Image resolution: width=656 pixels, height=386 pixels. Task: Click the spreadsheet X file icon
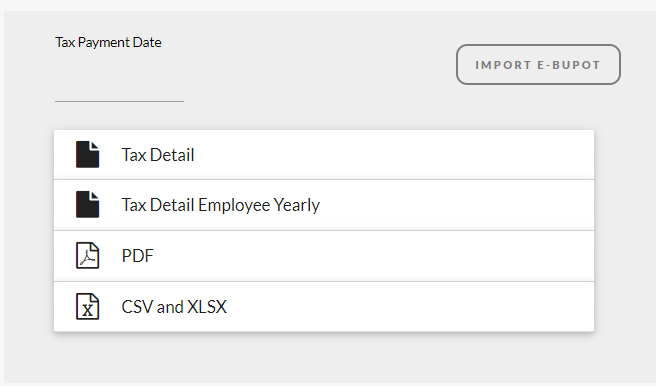[87, 306]
